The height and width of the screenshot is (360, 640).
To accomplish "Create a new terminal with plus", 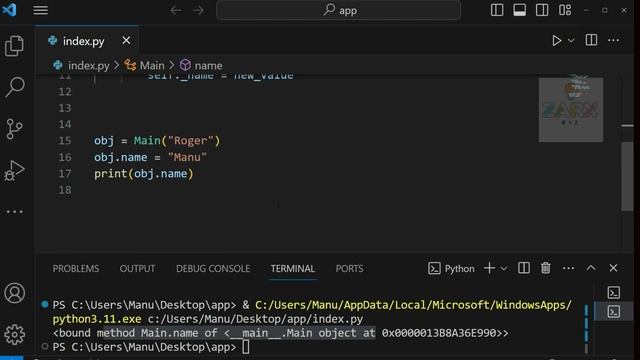I will coord(489,268).
